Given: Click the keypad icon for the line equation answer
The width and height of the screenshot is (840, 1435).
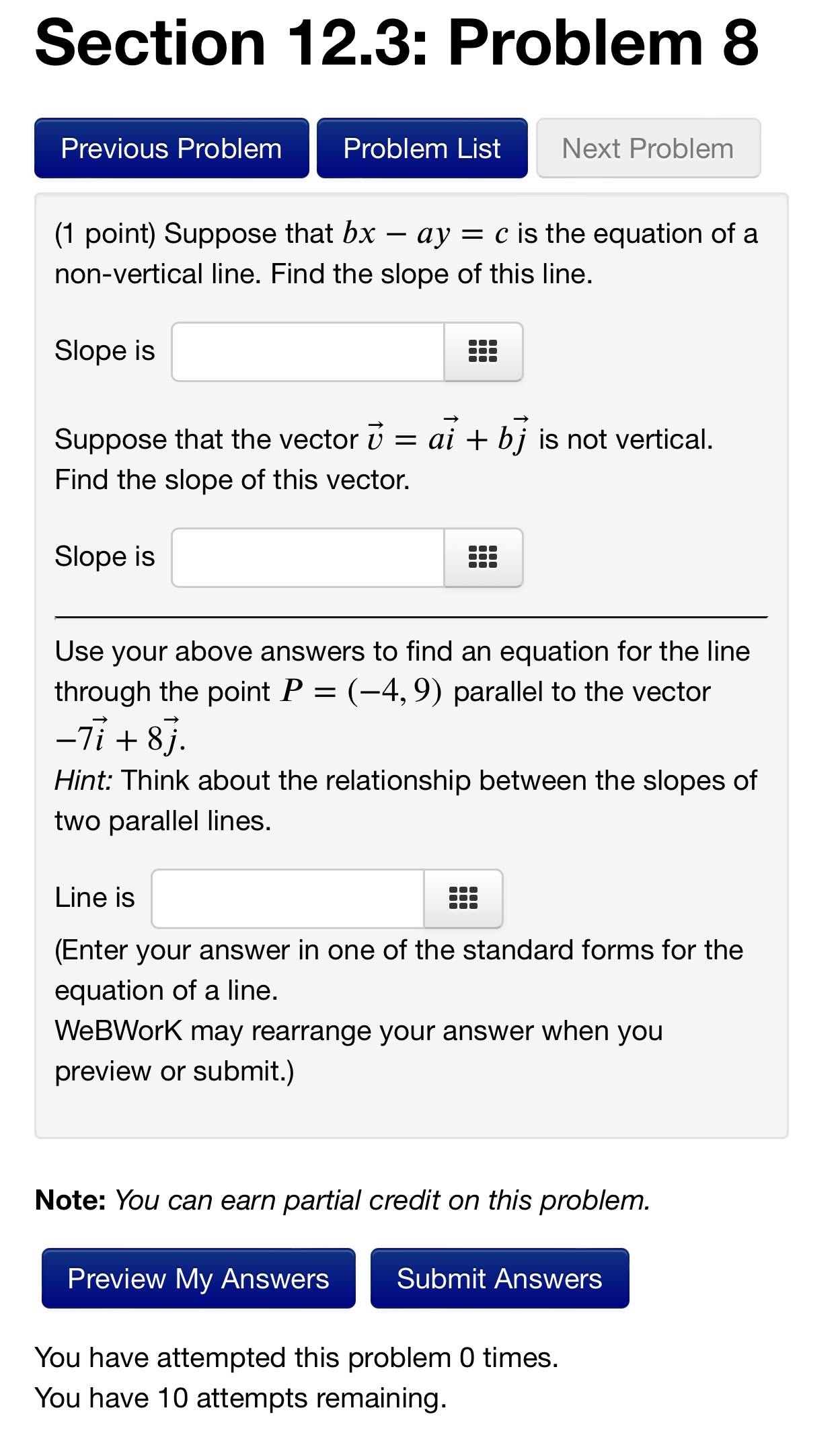Looking at the screenshot, I should pos(463,899).
